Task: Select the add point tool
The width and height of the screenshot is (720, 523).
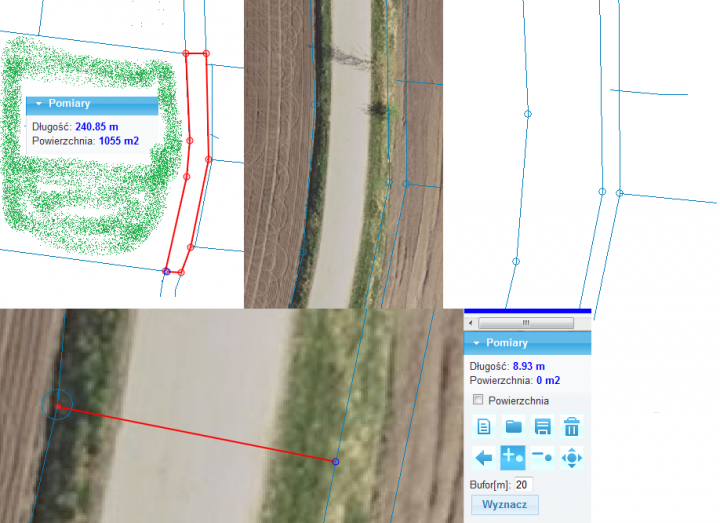Action: click(x=513, y=458)
